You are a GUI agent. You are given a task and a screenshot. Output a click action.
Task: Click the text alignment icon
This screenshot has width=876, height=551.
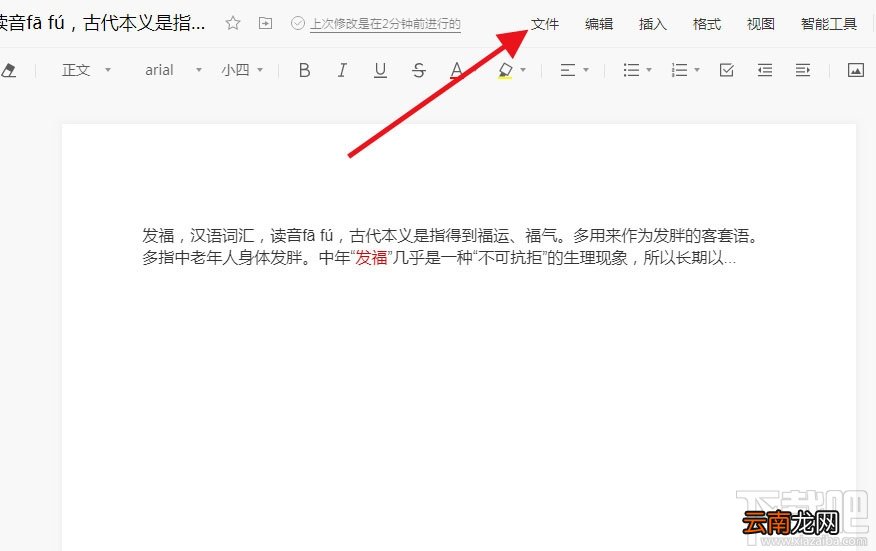click(568, 70)
